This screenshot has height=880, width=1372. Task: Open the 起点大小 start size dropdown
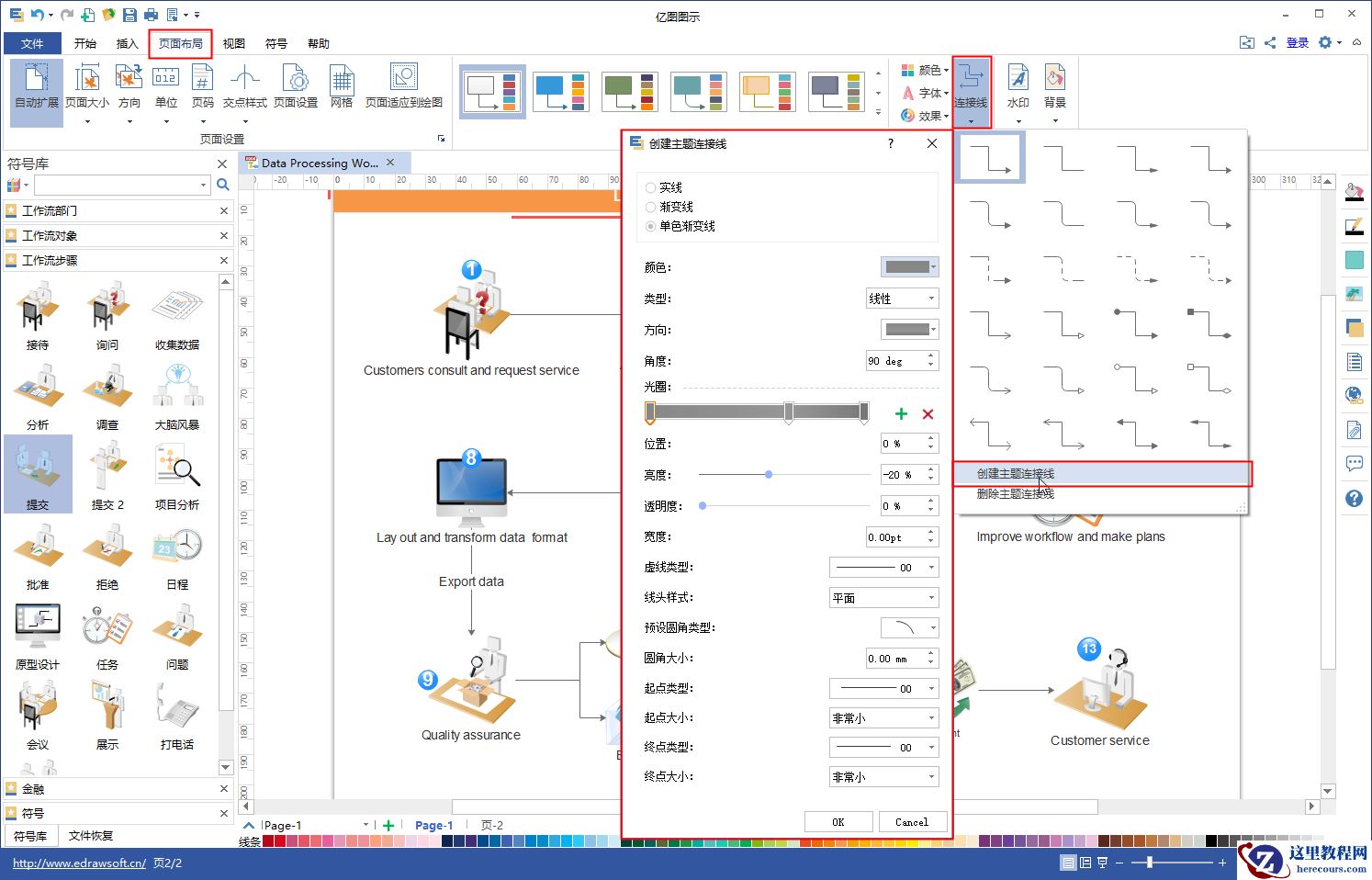point(884,718)
